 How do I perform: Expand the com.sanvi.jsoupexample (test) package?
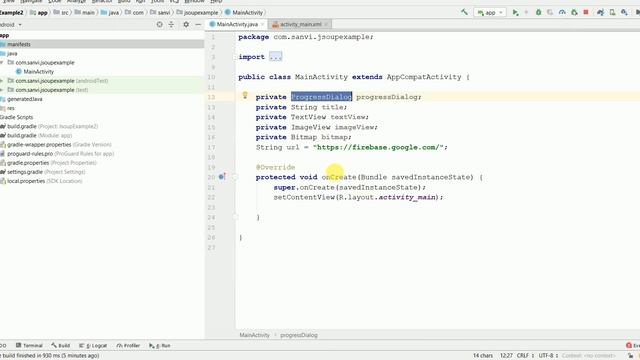(x=2, y=90)
